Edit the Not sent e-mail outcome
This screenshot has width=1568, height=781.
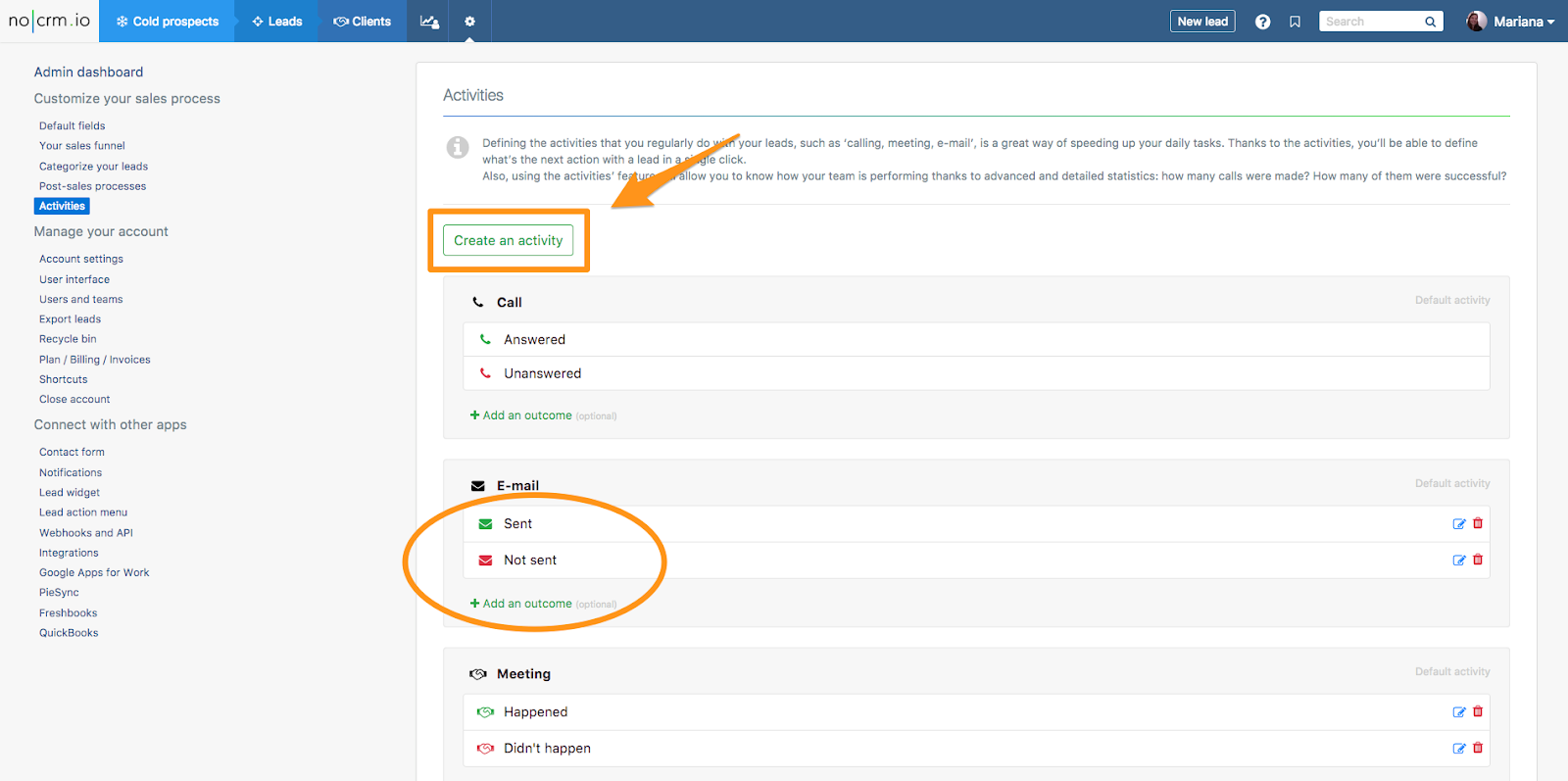tap(1458, 561)
